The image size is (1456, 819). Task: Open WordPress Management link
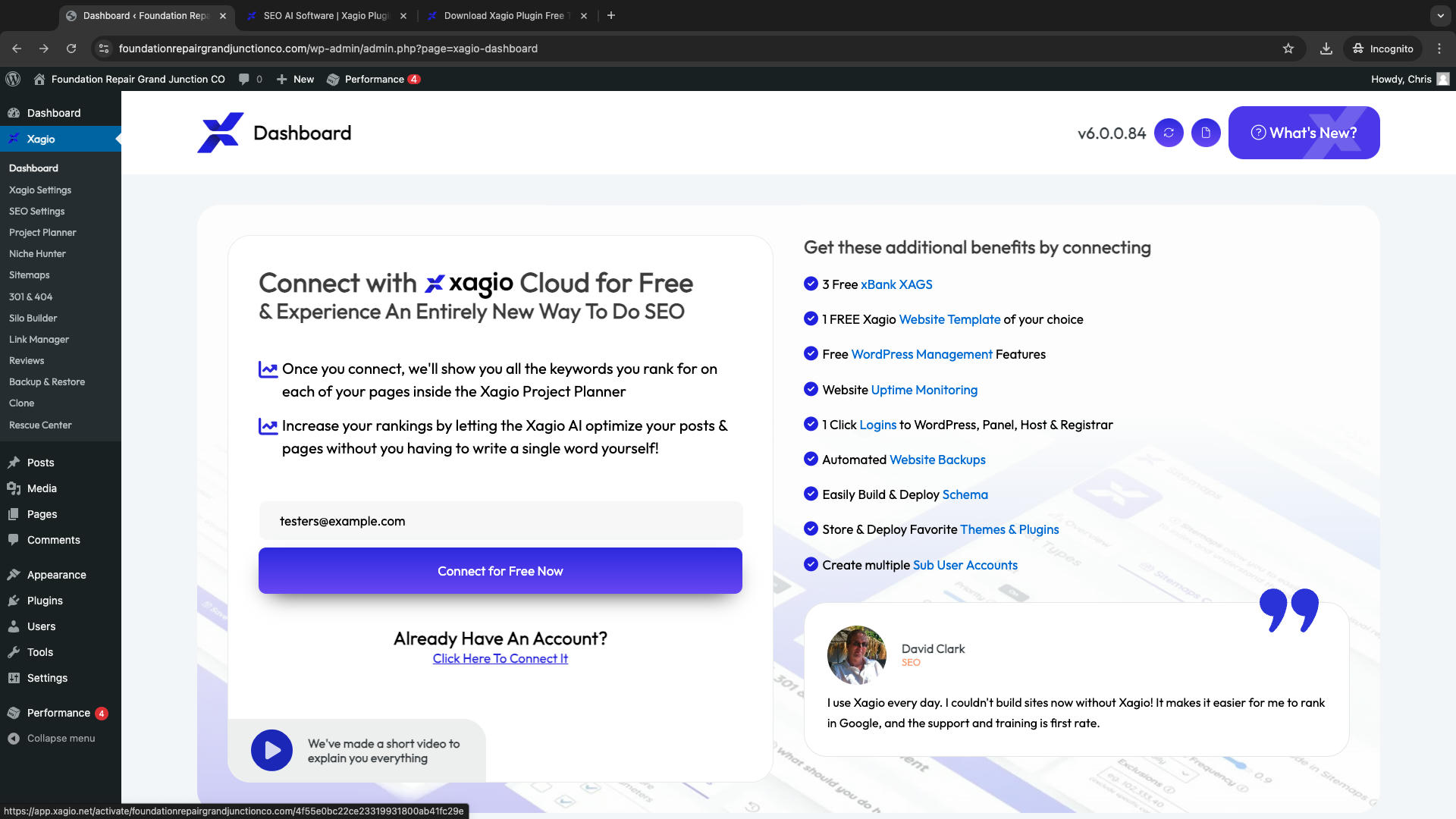[x=921, y=354]
